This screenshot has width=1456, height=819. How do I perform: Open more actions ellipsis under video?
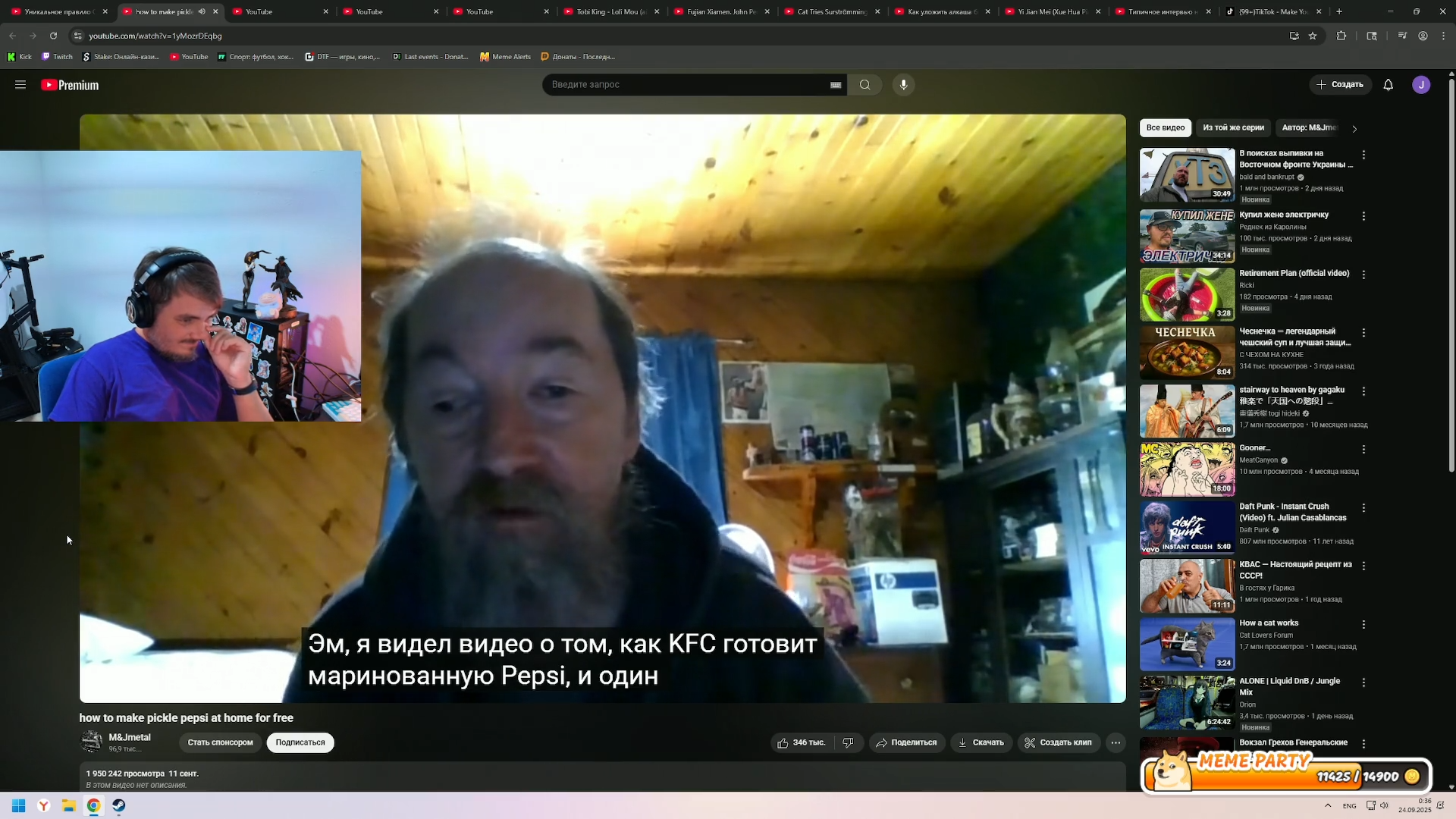1116,742
